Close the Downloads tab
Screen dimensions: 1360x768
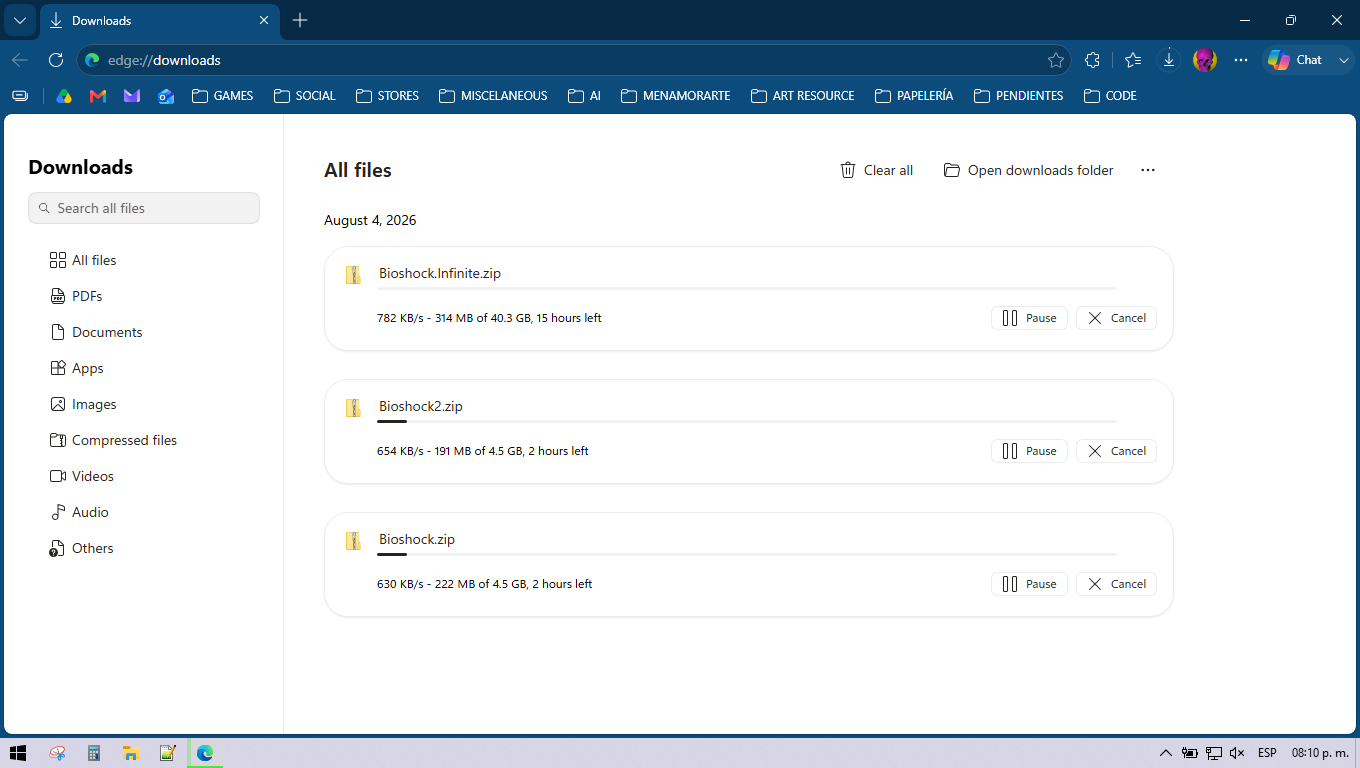click(x=264, y=20)
